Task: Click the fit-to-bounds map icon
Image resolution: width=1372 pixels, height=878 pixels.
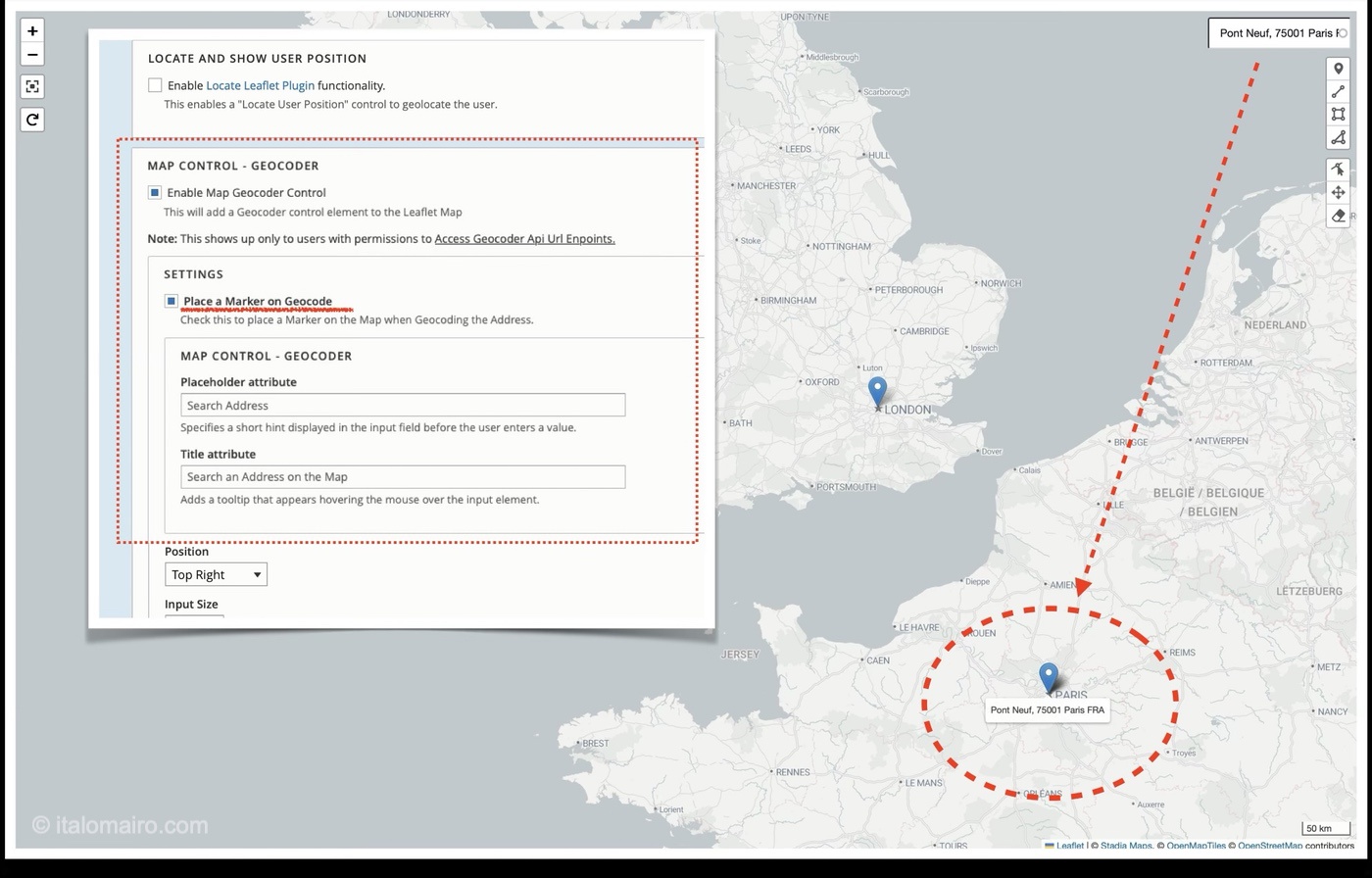Action: coord(31,86)
